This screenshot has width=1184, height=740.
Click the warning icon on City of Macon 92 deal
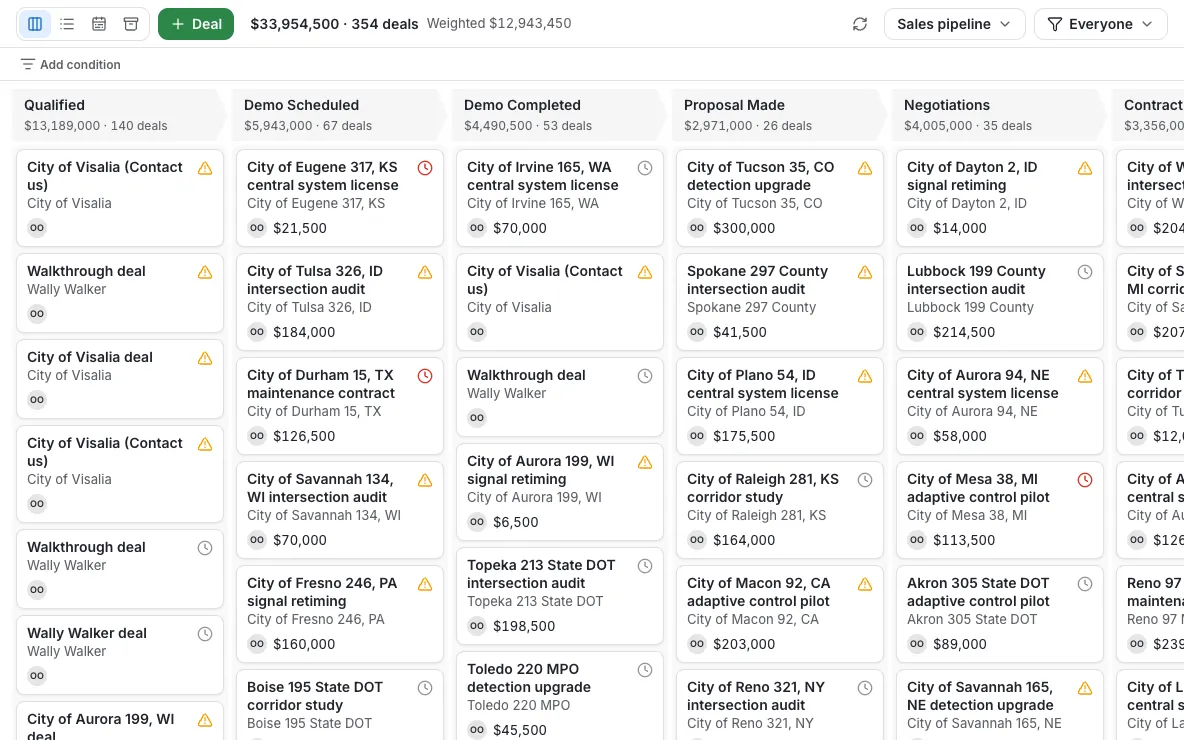pos(865,584)
